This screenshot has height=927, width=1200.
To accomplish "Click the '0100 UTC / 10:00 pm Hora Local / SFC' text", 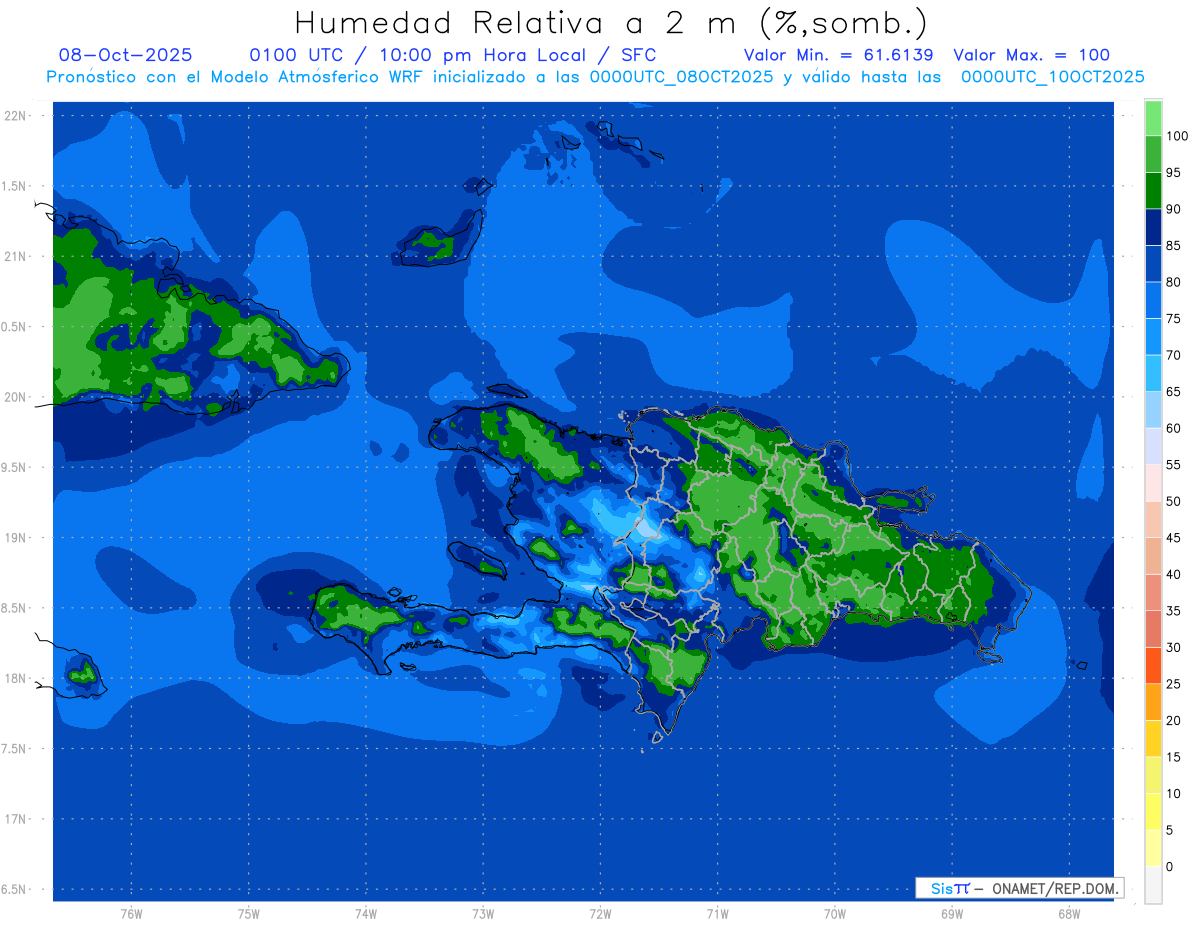I will pos(452,56).
